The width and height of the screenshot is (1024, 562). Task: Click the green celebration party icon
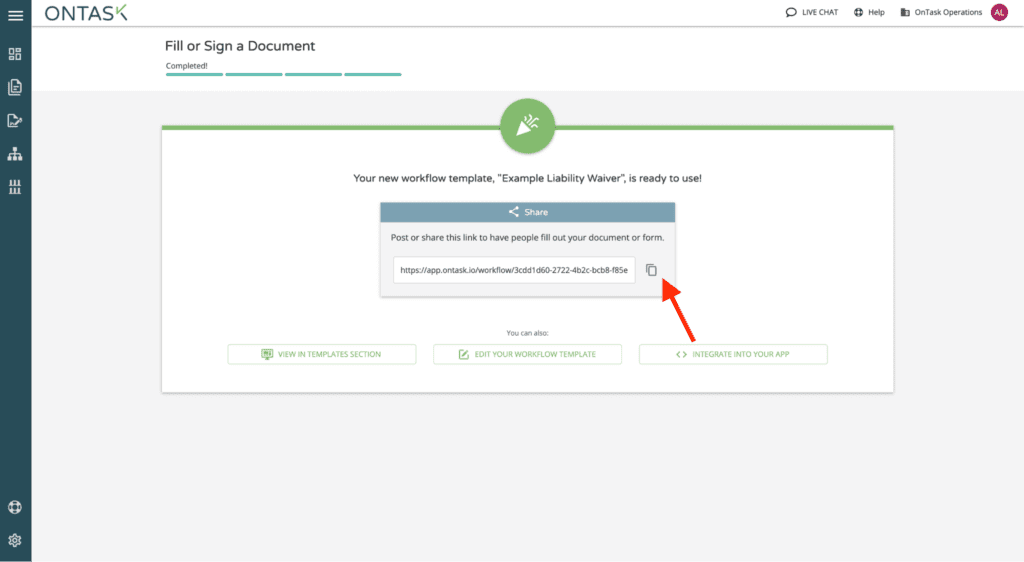(528, 126)
